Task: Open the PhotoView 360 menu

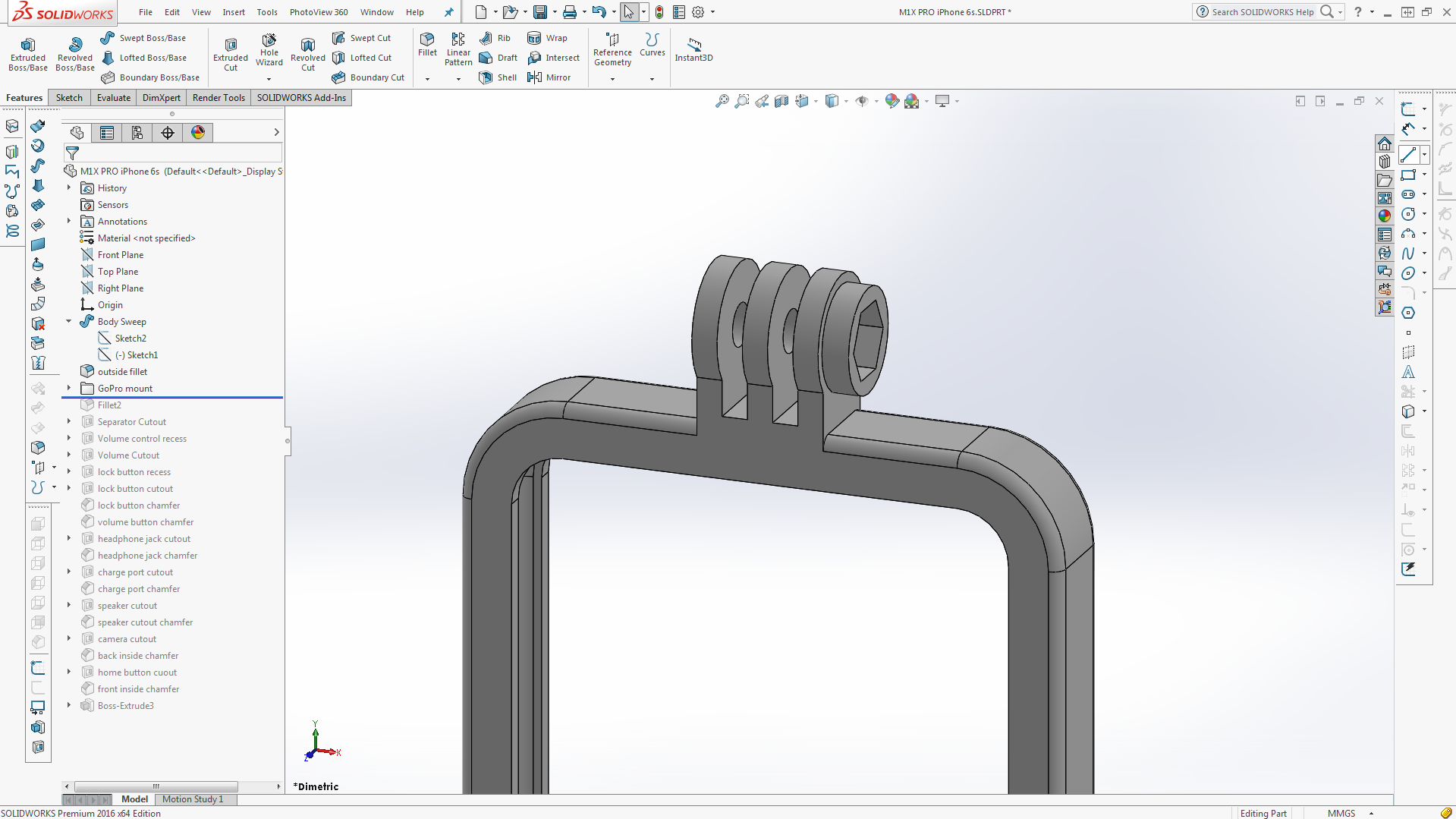Action: tap(319, 12)
